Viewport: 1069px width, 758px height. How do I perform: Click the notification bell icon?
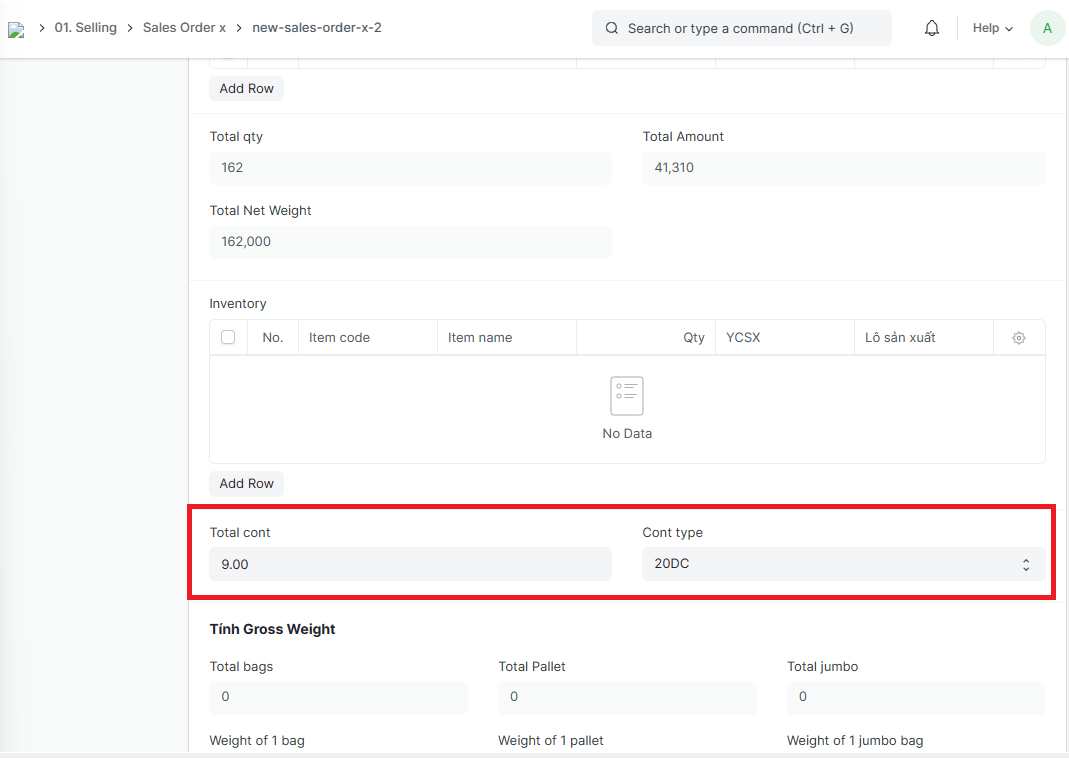click(x=931, y=28)
